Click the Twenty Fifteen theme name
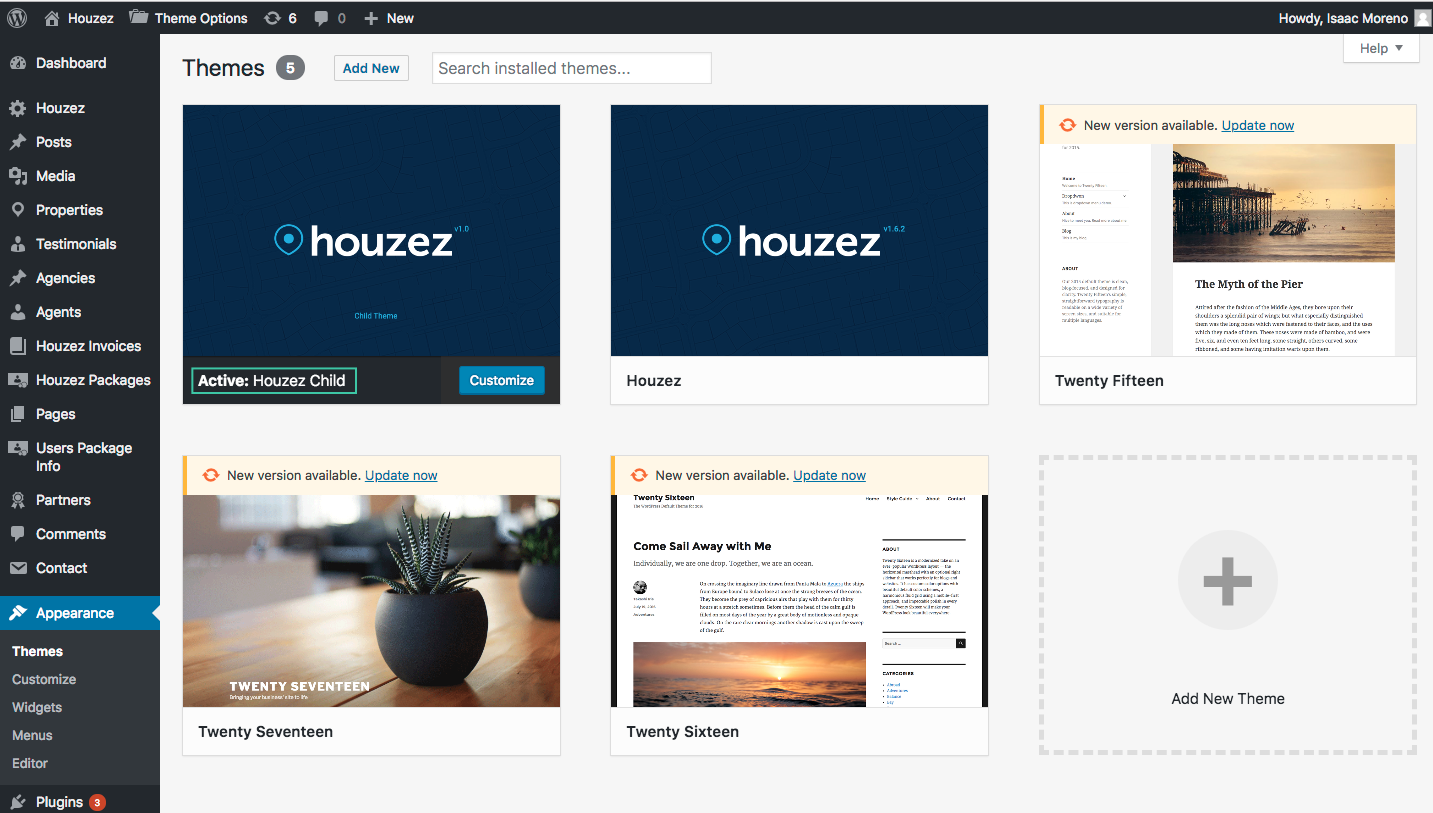Screen dimensions: 1433x813 (x=1109, y=381)
